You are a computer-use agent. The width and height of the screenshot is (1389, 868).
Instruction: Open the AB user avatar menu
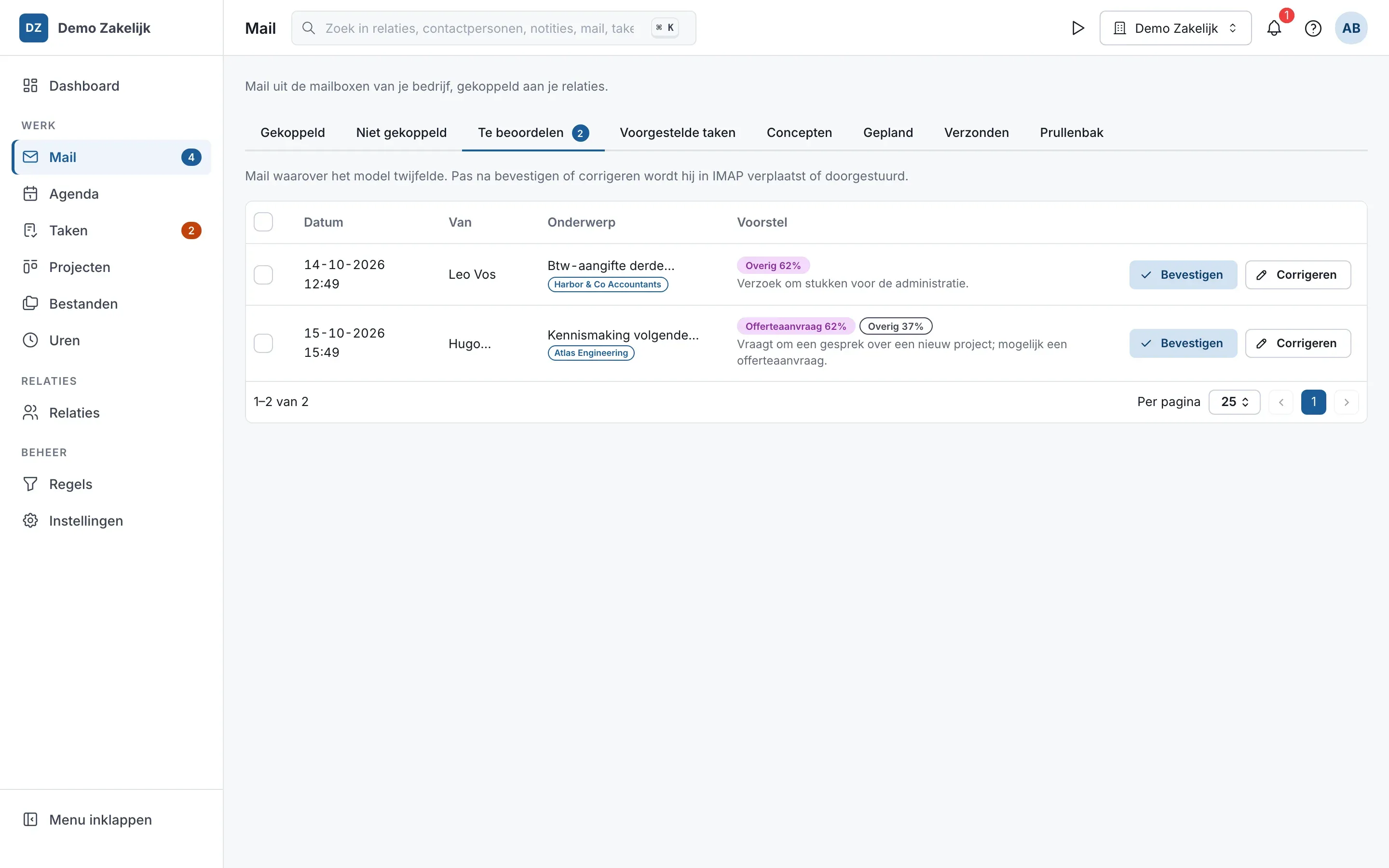click(1350, 28)
